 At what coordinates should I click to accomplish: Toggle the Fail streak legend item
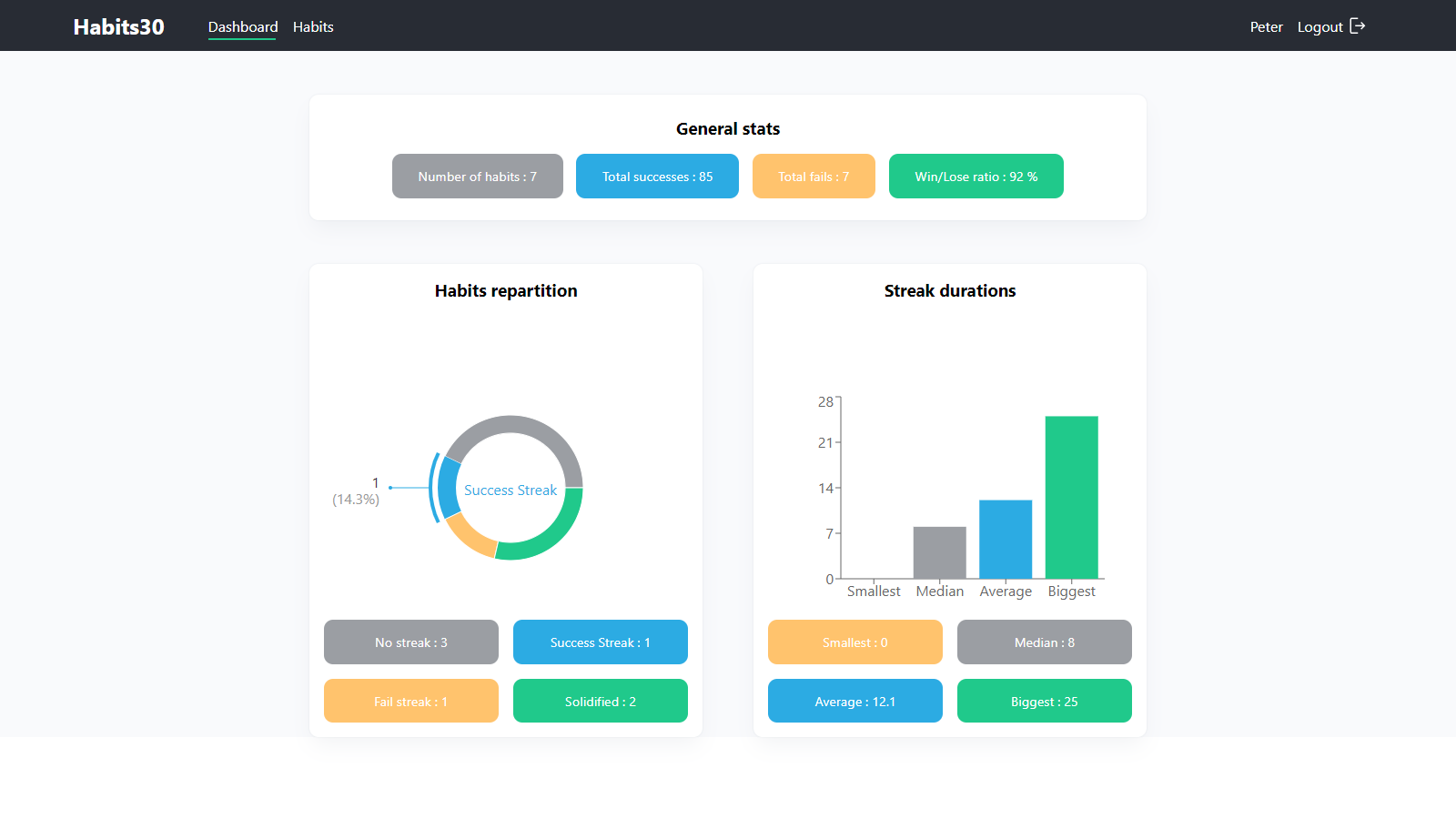point(411,702)
